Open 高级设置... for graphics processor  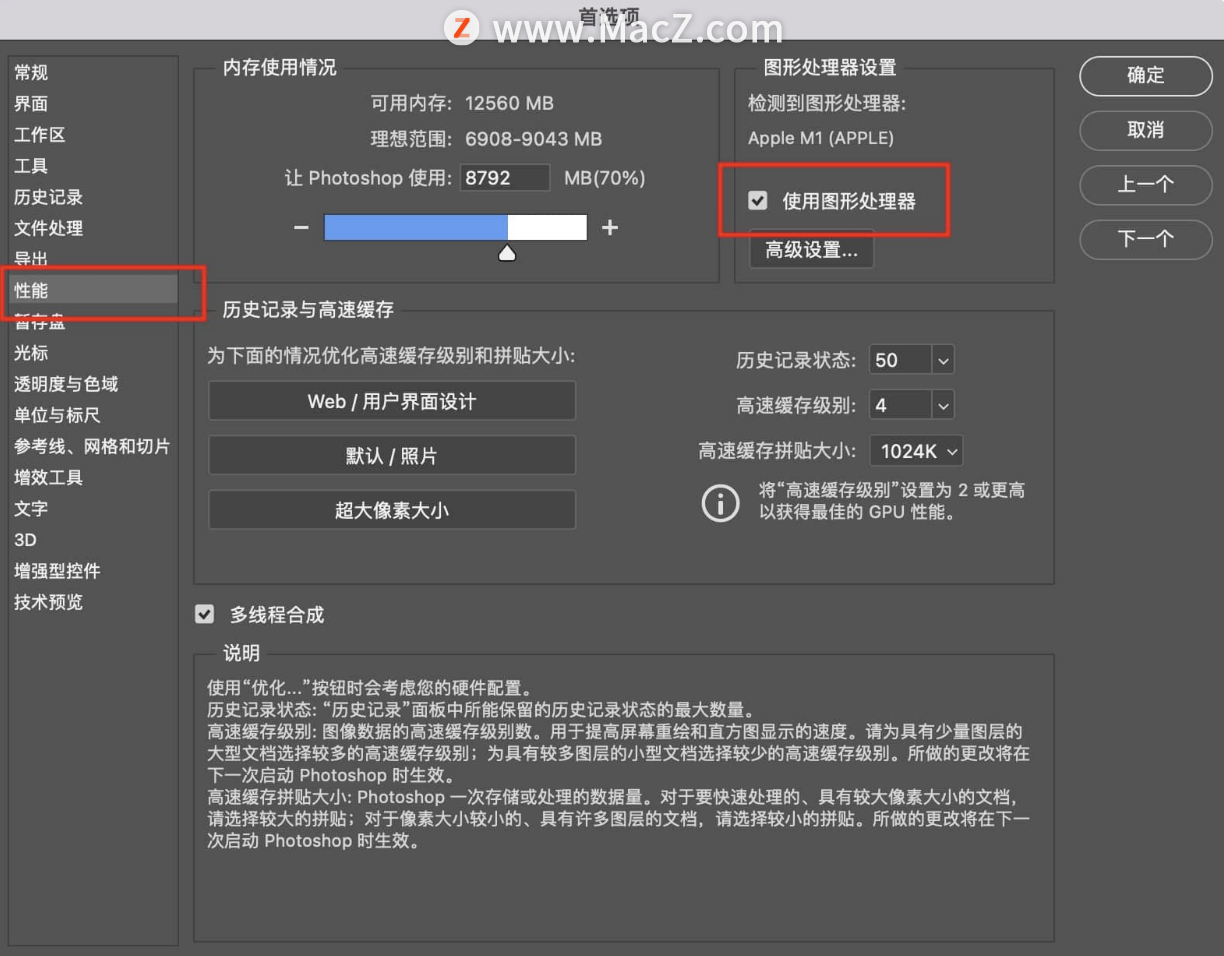(x=812, y=250)
